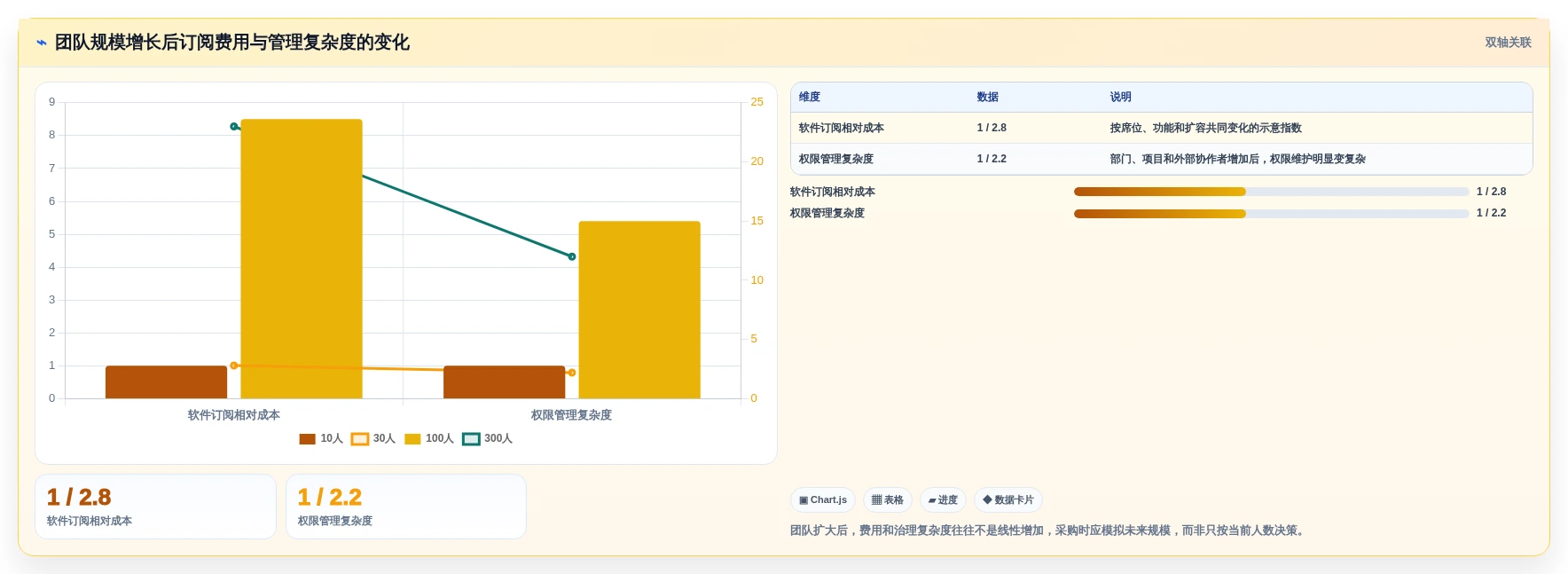
Task: Click the description starting 按席位、功能和扩容
Action: click(1206, 129)
